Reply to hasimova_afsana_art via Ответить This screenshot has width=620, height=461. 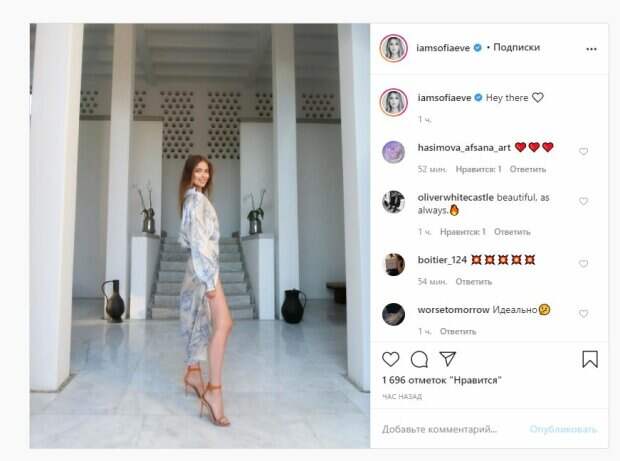pos(527,169)
